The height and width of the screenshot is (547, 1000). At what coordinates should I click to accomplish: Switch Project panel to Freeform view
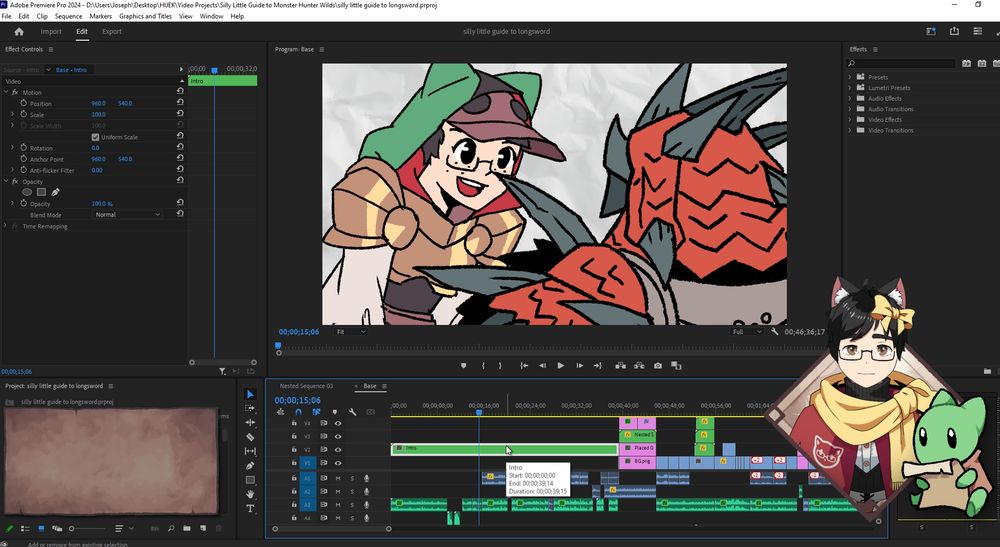[57, 529]
